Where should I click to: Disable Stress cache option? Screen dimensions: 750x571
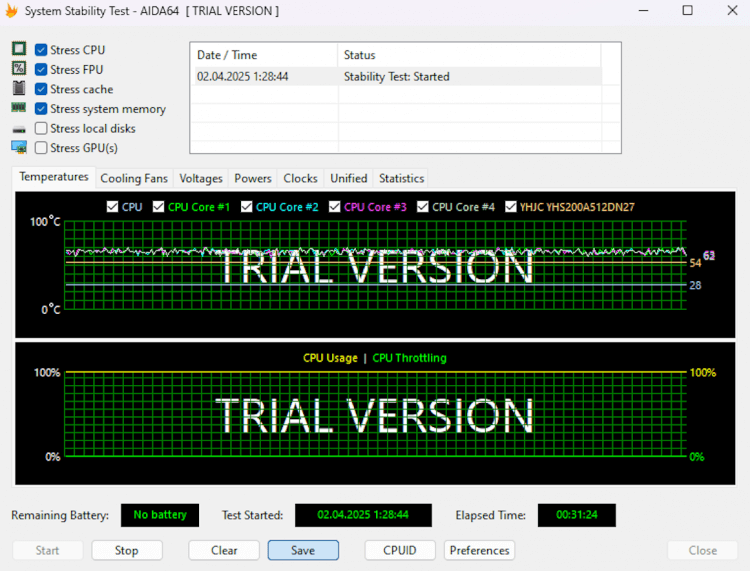[x=41, y=89]
